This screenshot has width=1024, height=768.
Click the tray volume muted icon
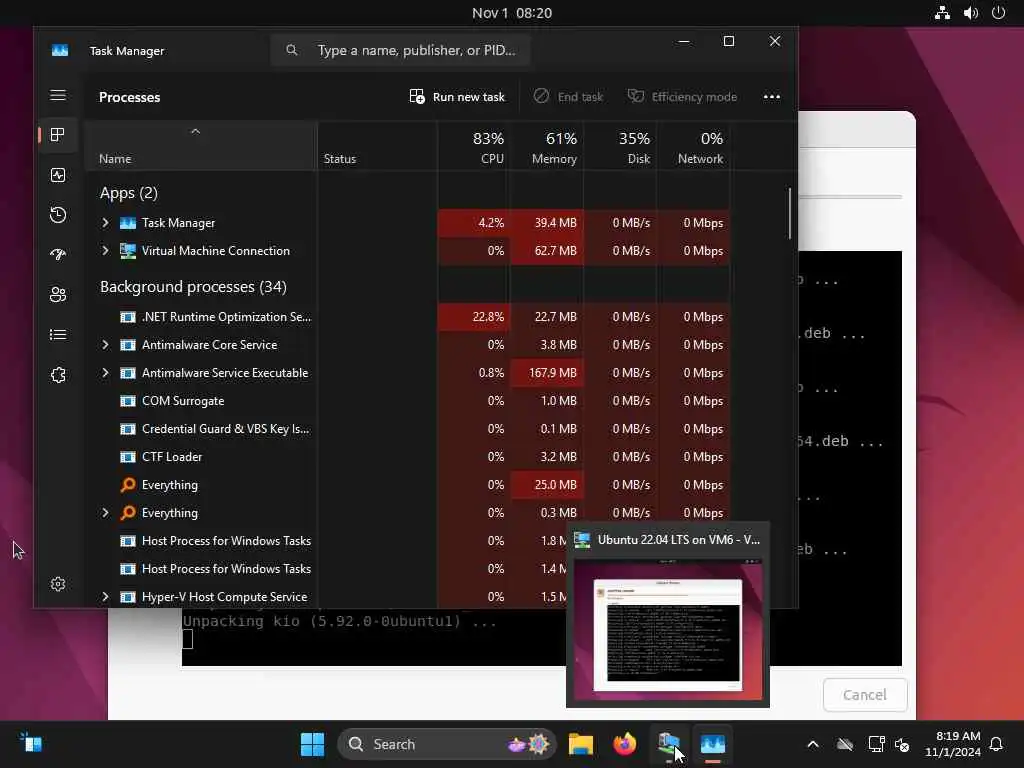point(902,744)
